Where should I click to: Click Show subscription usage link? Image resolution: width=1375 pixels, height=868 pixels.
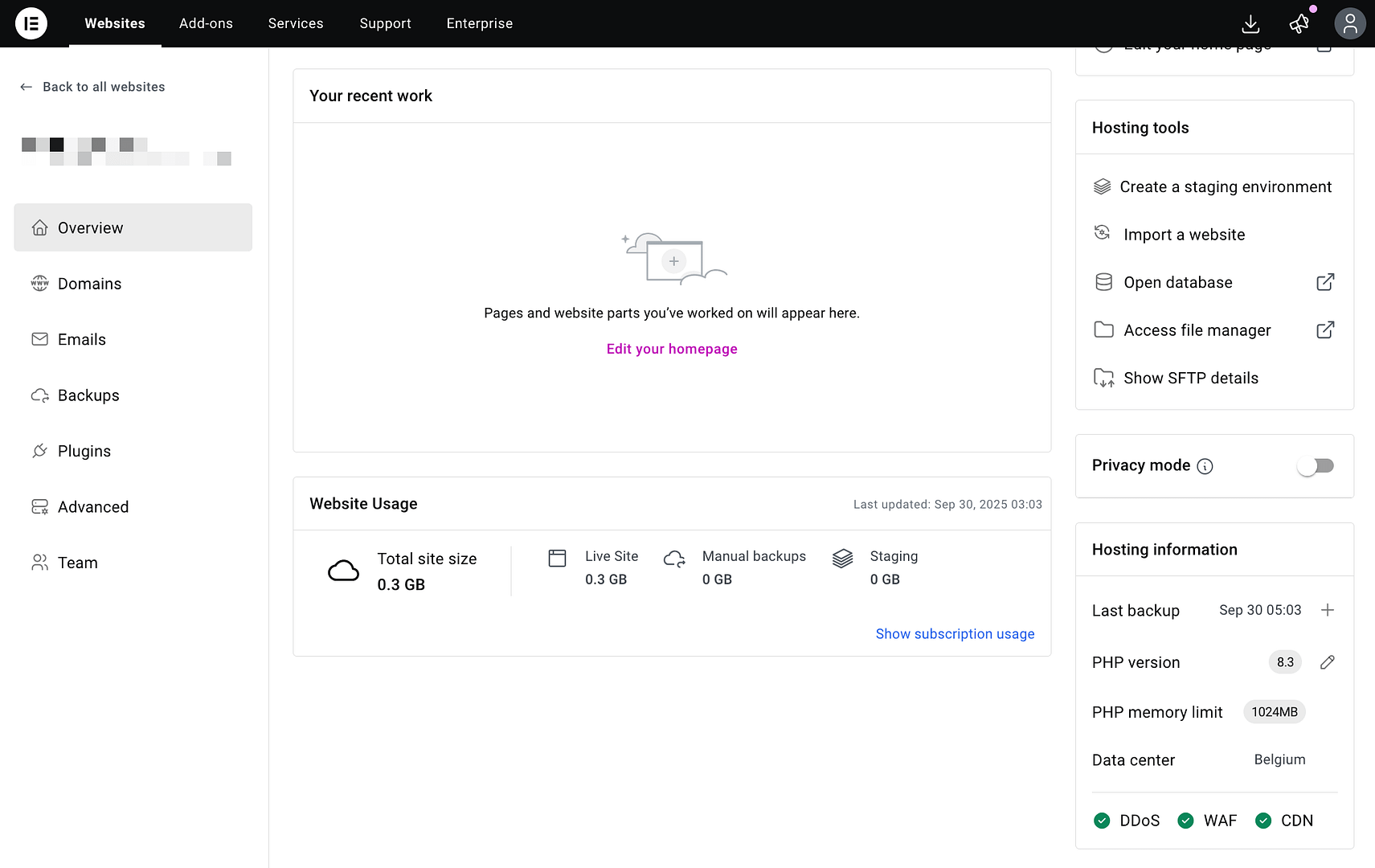point(955,634)
